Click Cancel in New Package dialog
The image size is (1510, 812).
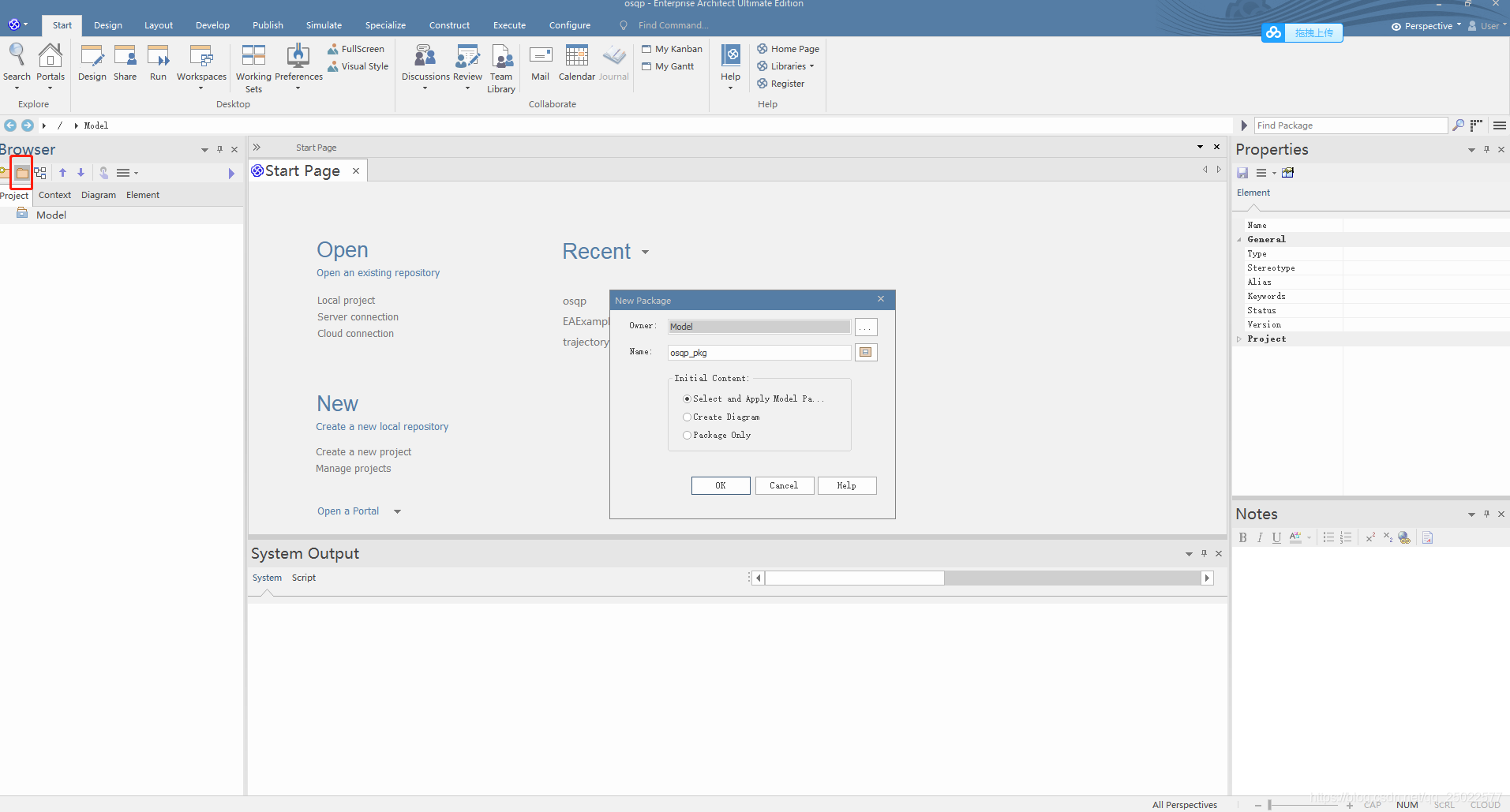784,486
